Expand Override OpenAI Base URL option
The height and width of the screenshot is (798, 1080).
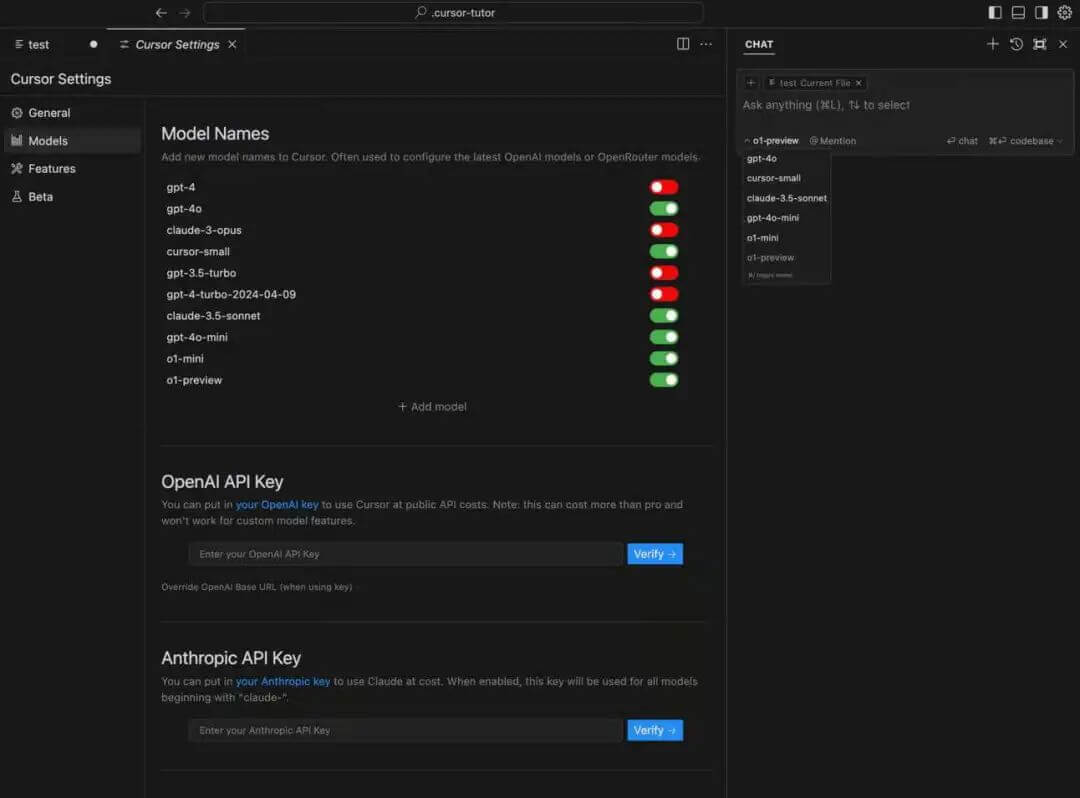click(x=256, y=587)
